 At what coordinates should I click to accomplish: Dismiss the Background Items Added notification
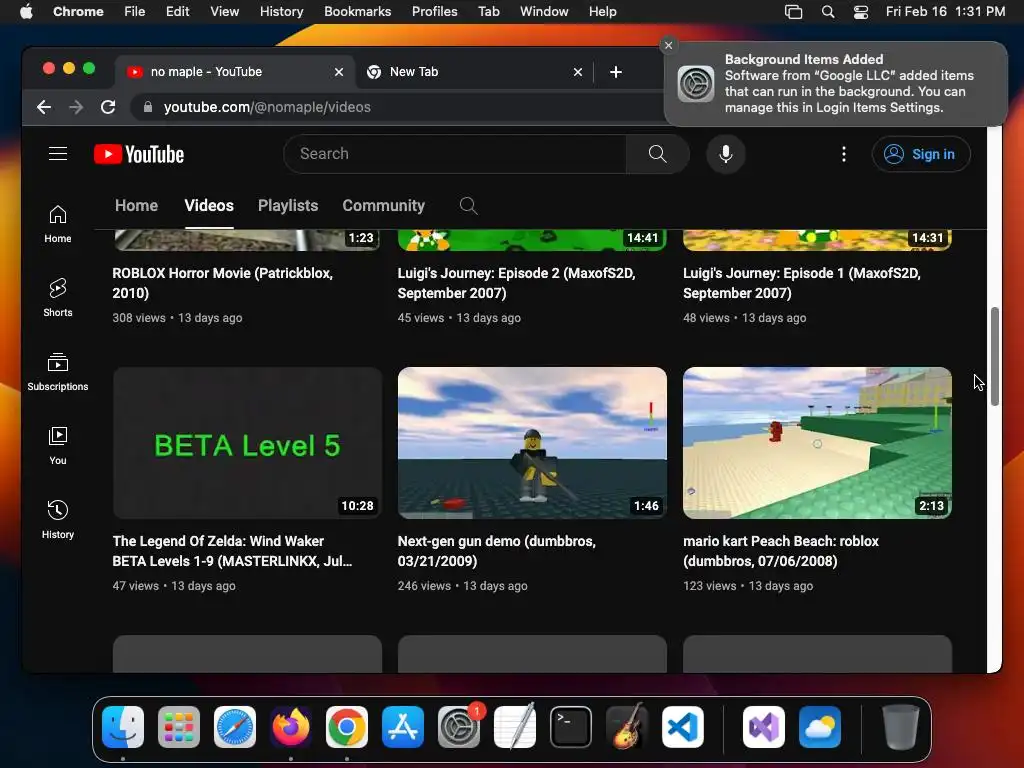click(x=668, y=45)
